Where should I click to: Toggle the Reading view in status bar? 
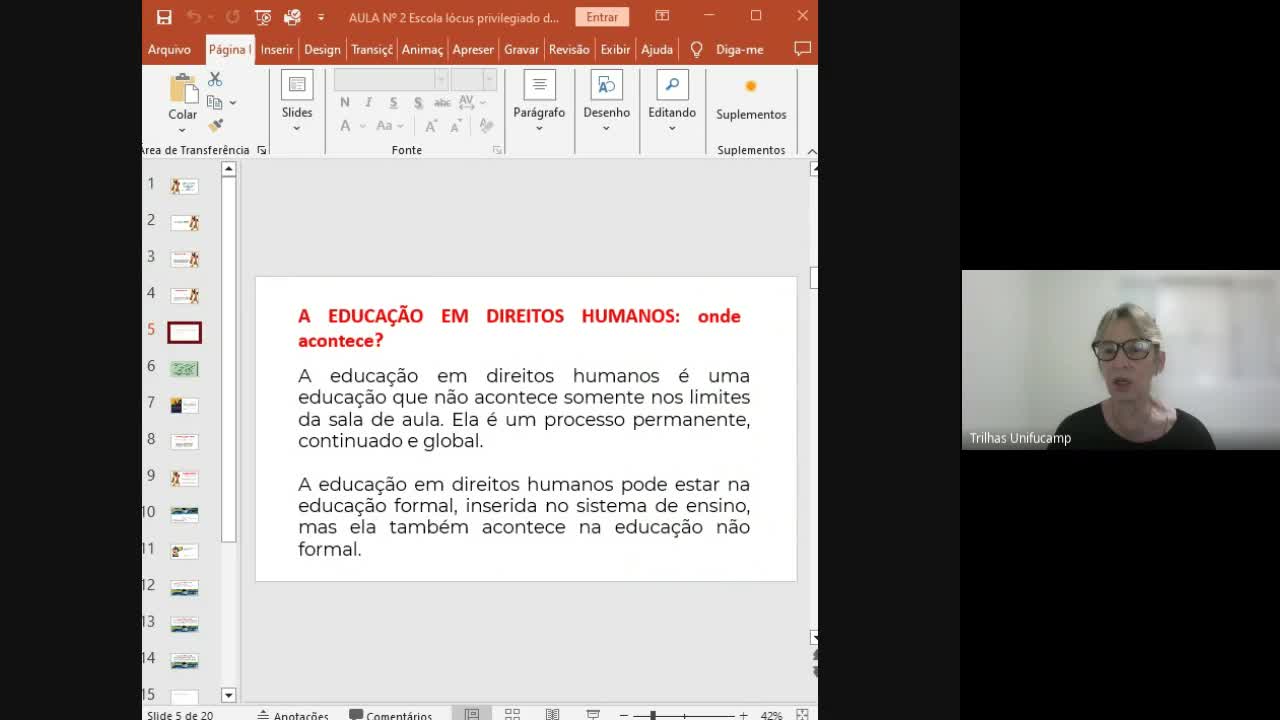pos(553,713)
